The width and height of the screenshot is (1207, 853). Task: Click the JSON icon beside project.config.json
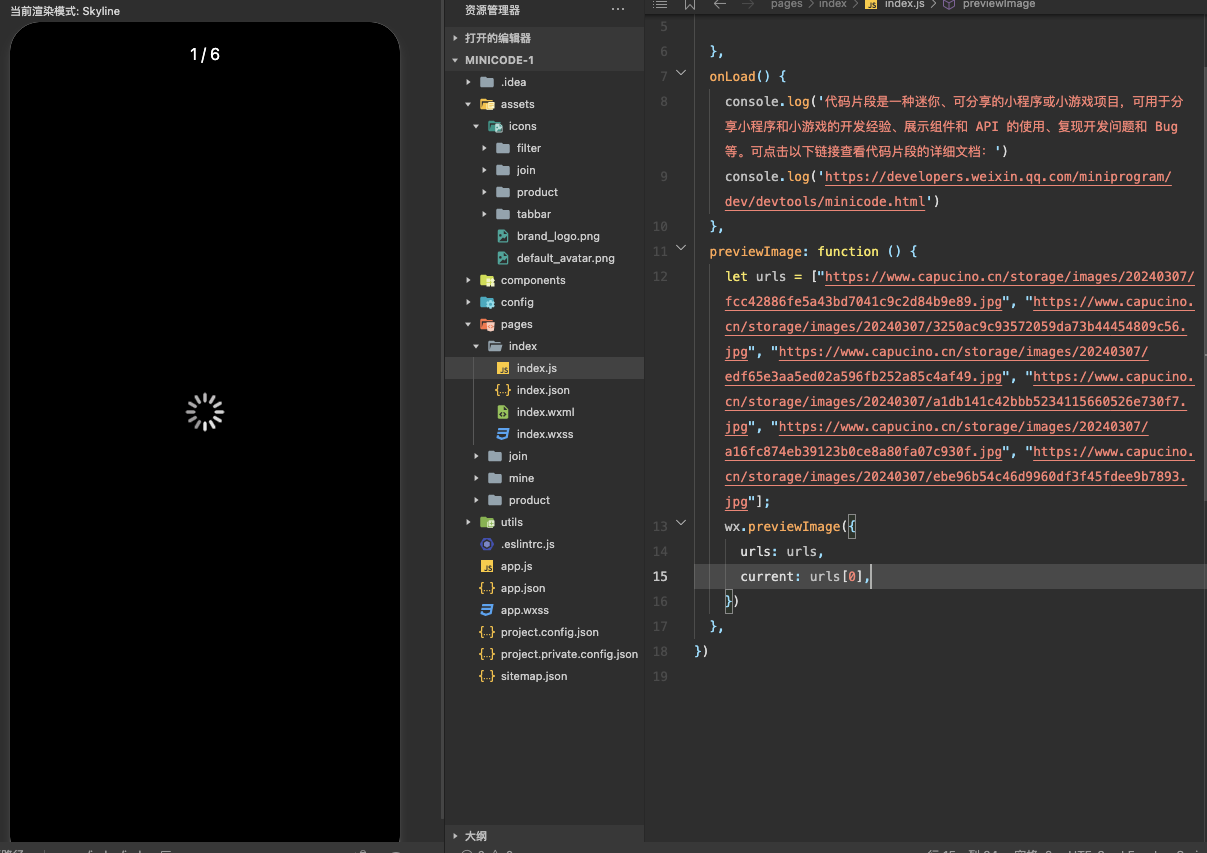[x=487, y=632]
